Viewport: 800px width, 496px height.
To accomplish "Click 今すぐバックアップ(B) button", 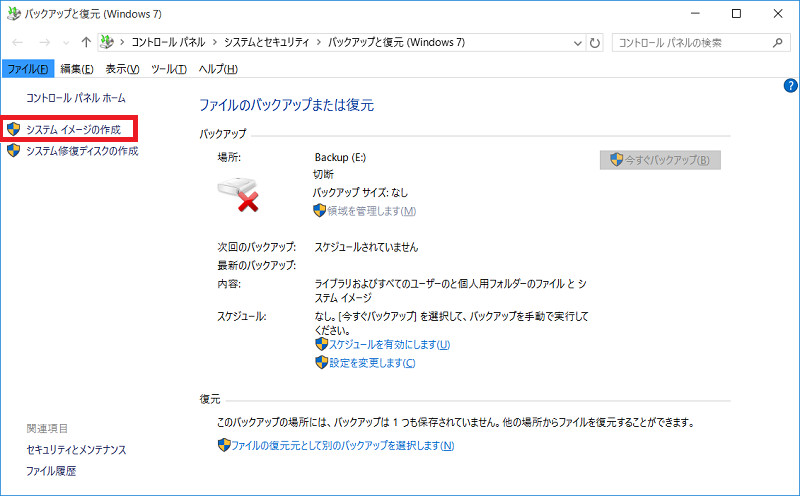I will [660, 160].
